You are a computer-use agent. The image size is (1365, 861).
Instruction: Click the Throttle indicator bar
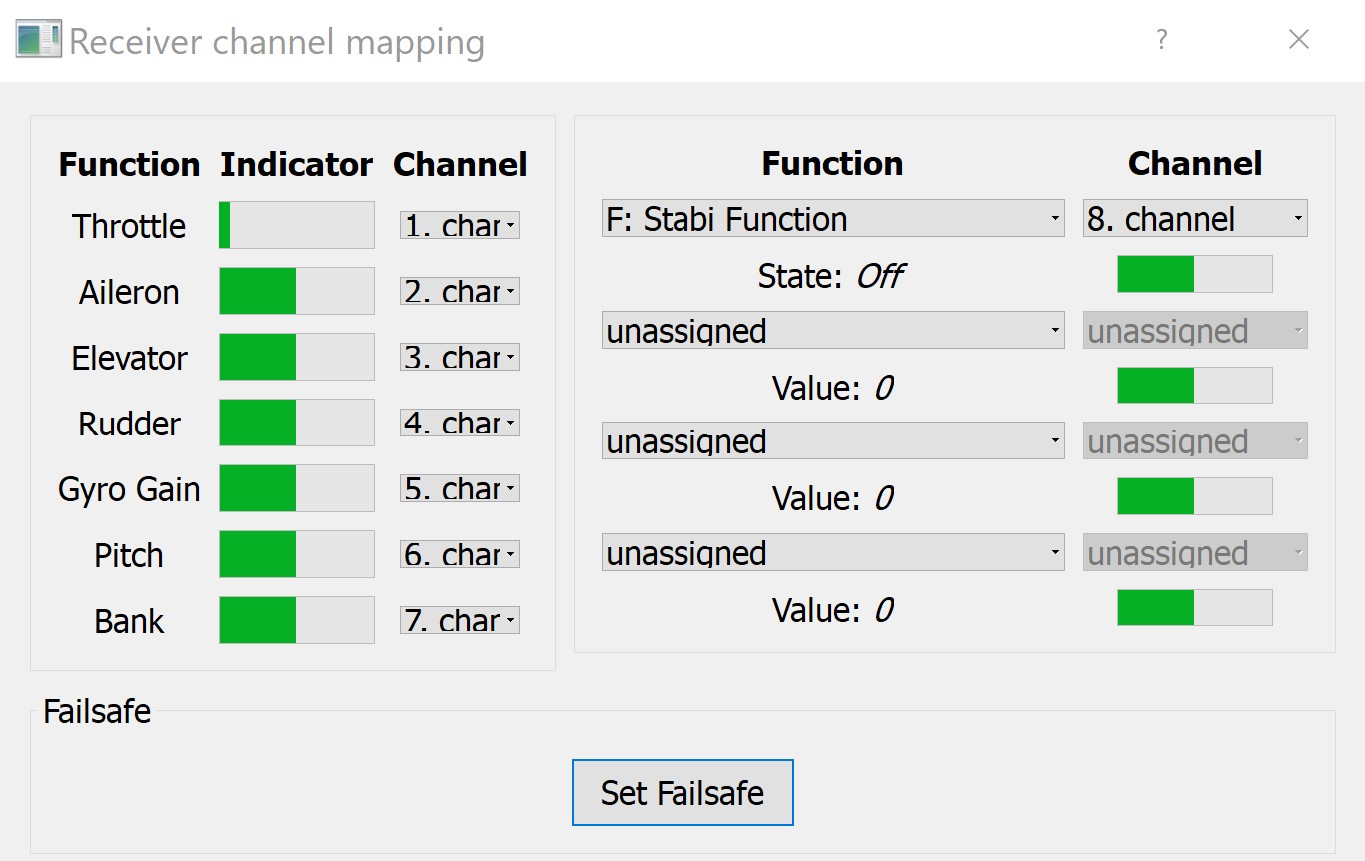coord(296,225)
